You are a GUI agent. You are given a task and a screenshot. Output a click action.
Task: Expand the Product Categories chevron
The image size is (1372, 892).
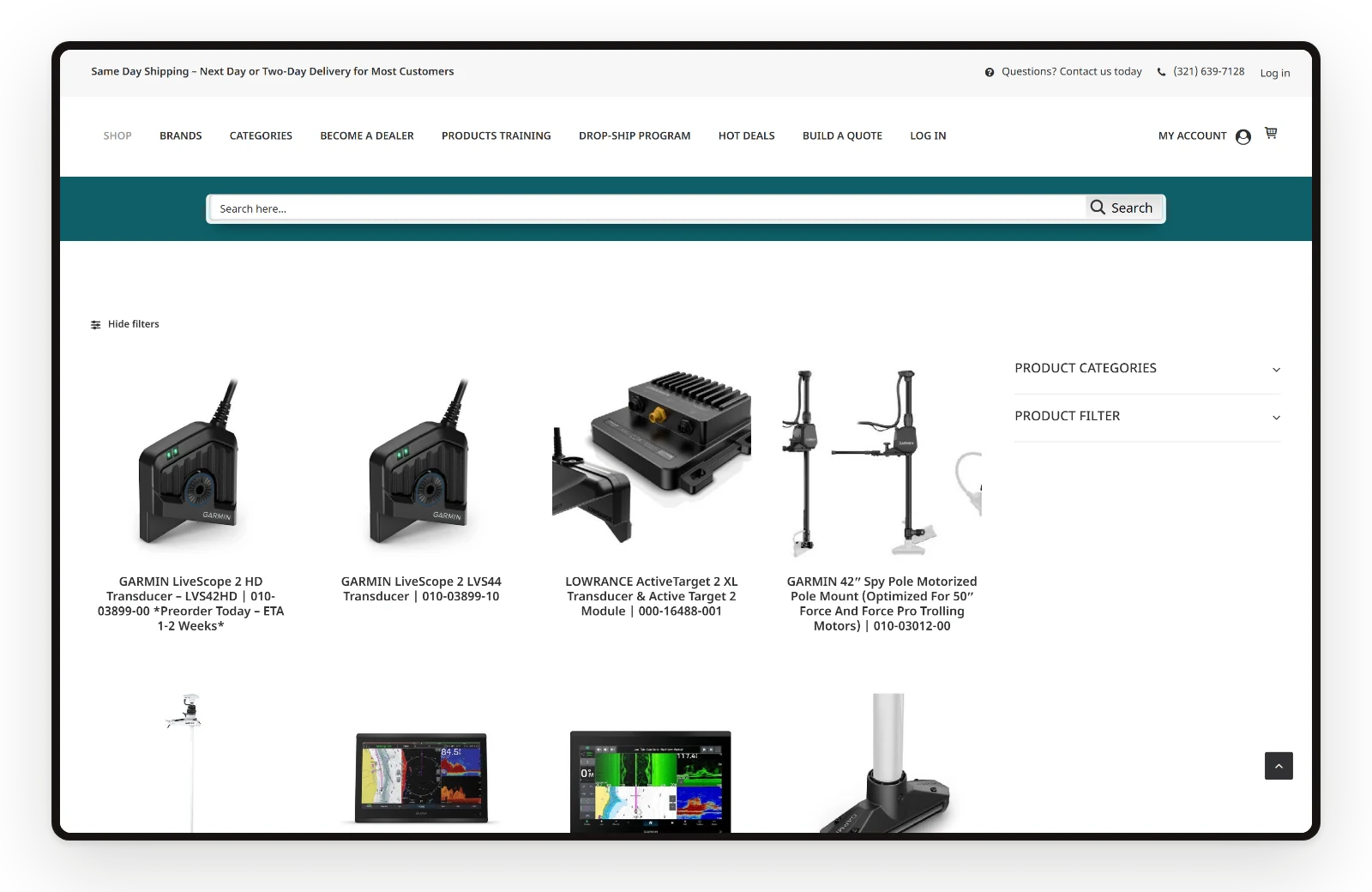click(1276, 370)
